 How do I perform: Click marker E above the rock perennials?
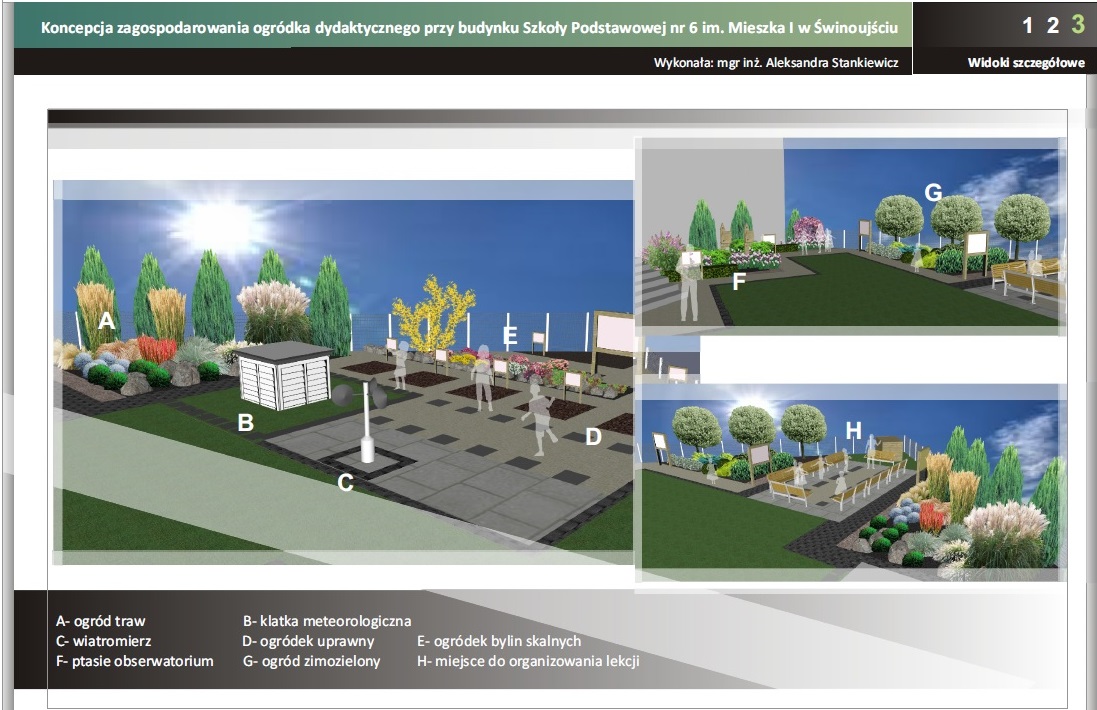[x=510, y=336]
